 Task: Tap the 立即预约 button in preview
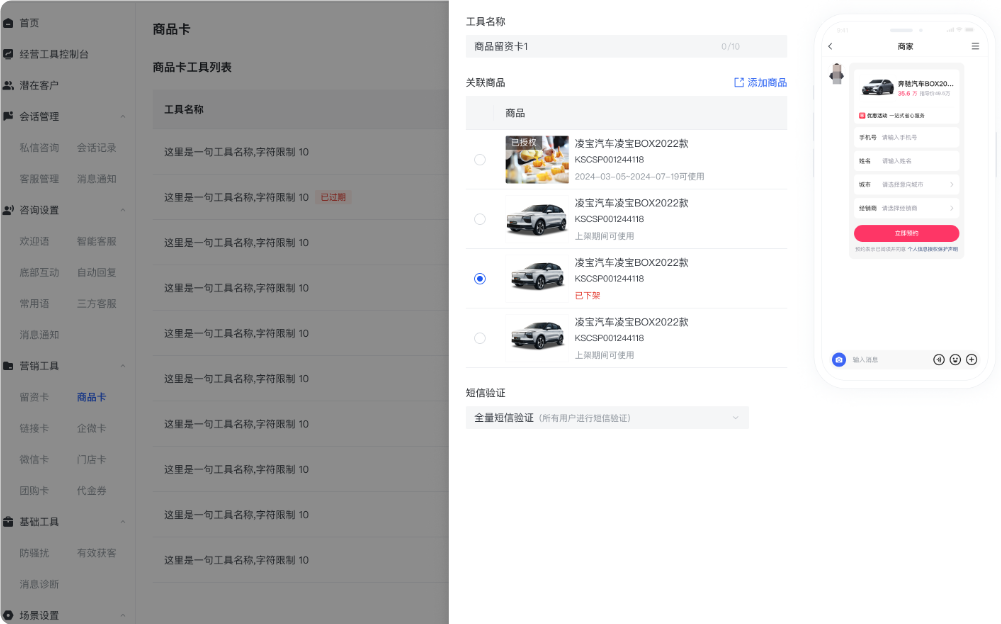[x=907, y=233]
